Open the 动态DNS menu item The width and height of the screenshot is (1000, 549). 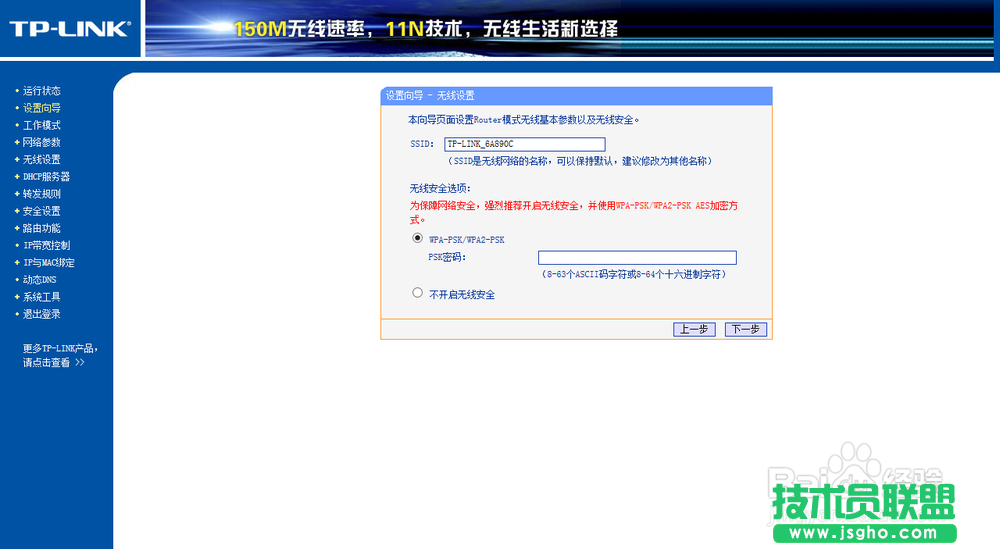tap(40, 280)
